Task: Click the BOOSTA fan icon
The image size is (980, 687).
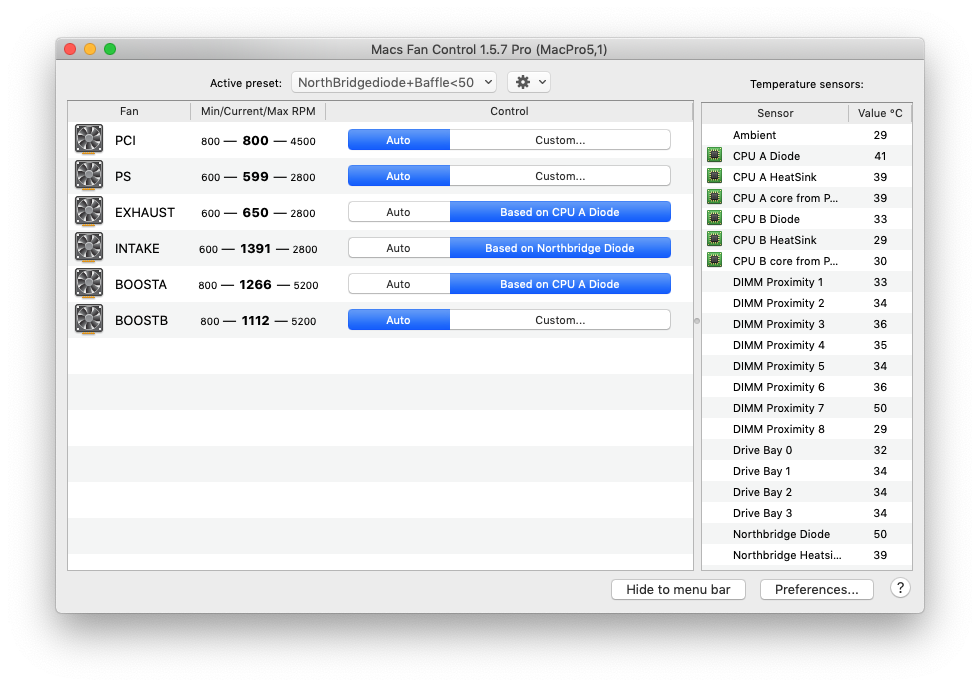Action: (x=89, y=283)
